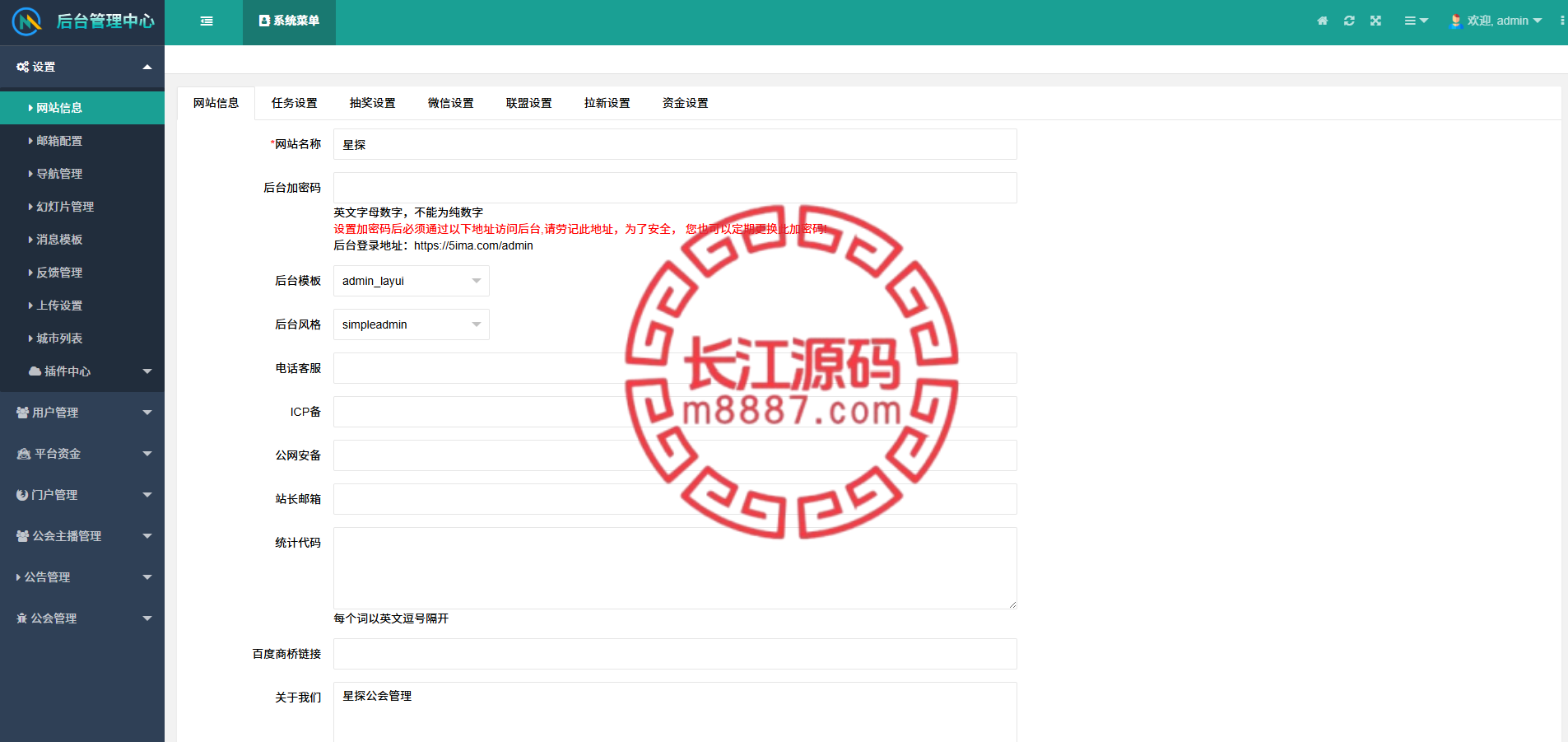Focus the 网站名称 input field
The height and width of the screenshot is (742, 1568).
click(x=675, y=144)
